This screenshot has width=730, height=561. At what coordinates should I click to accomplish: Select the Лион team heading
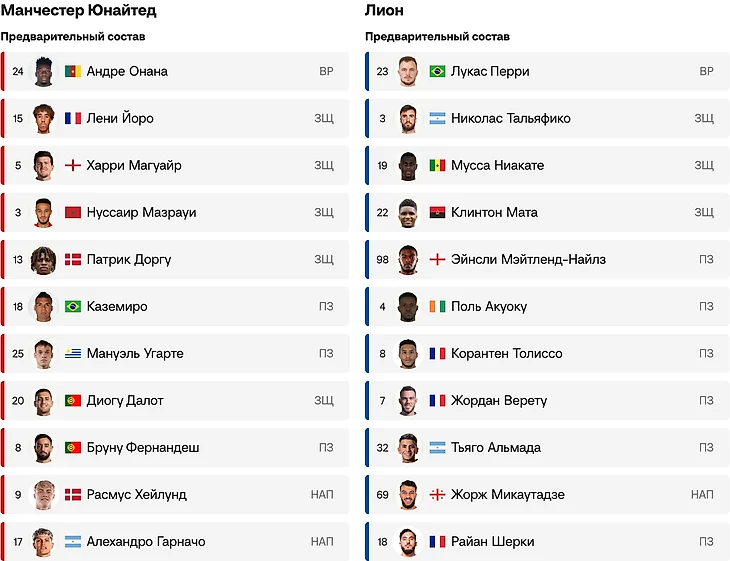pos(384,10)
